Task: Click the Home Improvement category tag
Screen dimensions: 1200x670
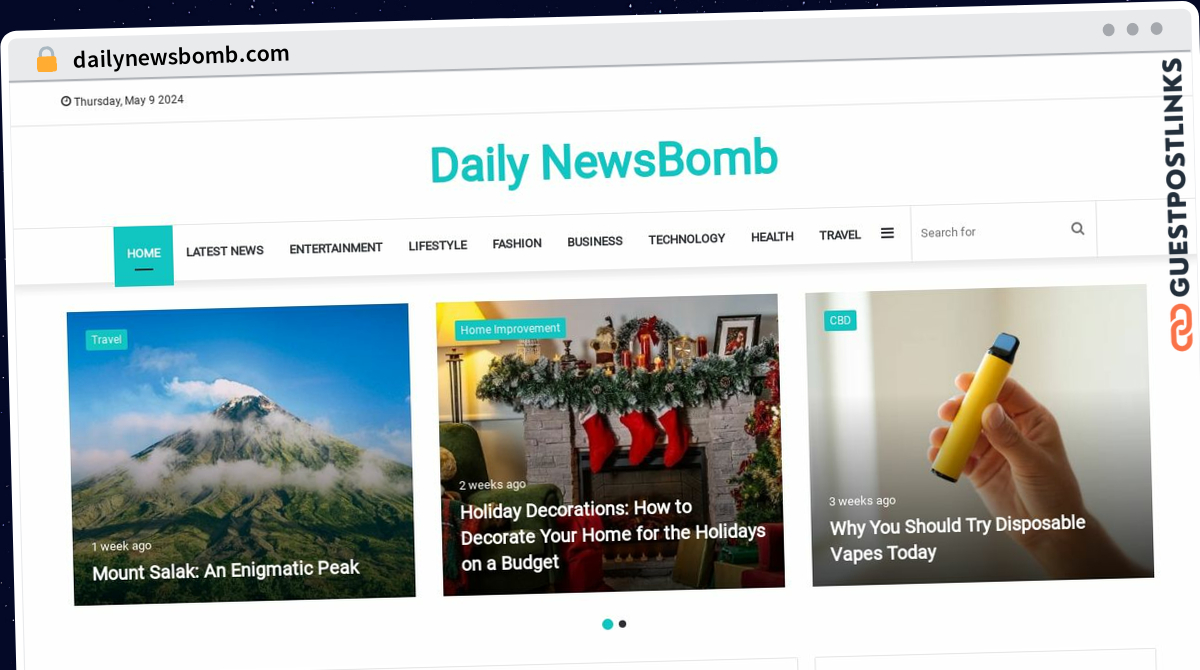Action: tap(510, 329)
